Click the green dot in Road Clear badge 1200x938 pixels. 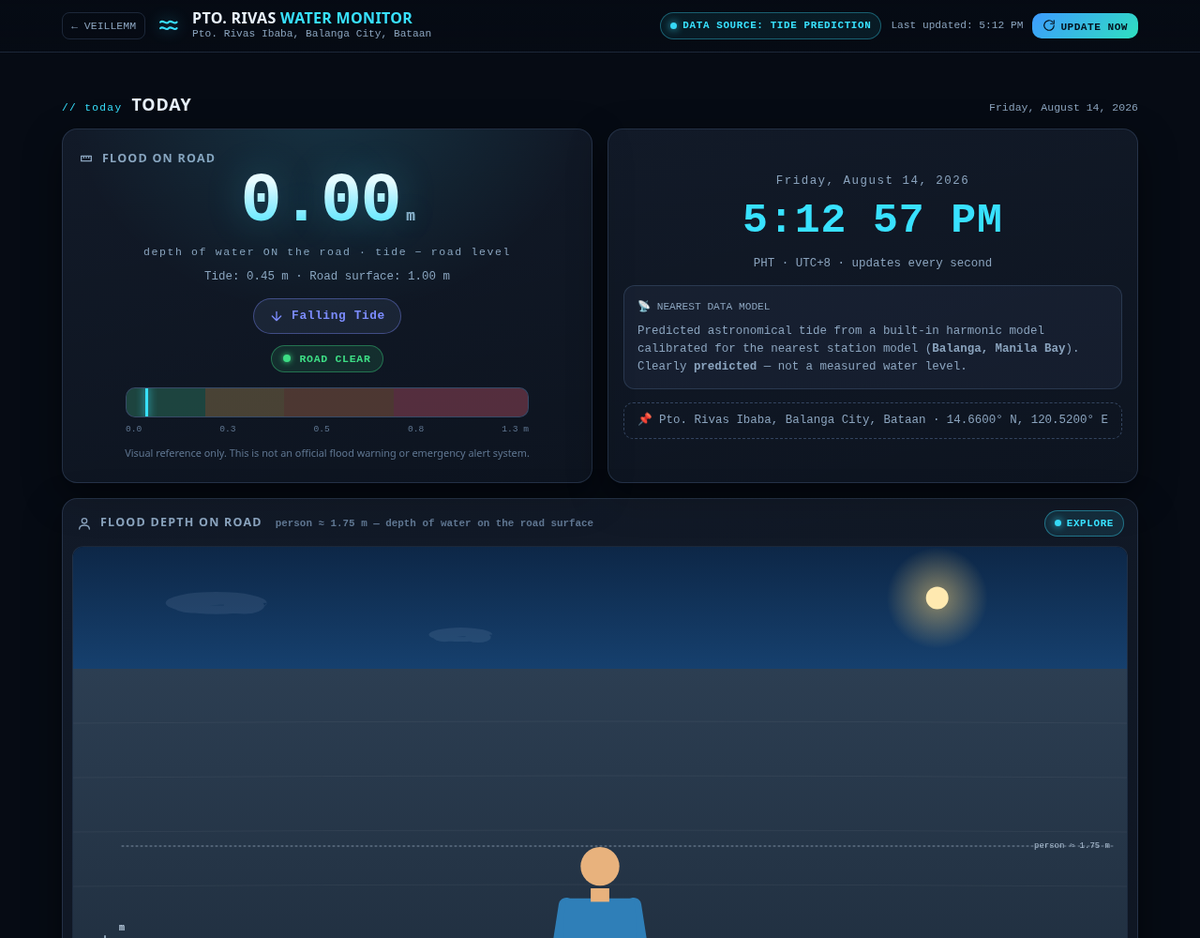[x=287, y=358]
